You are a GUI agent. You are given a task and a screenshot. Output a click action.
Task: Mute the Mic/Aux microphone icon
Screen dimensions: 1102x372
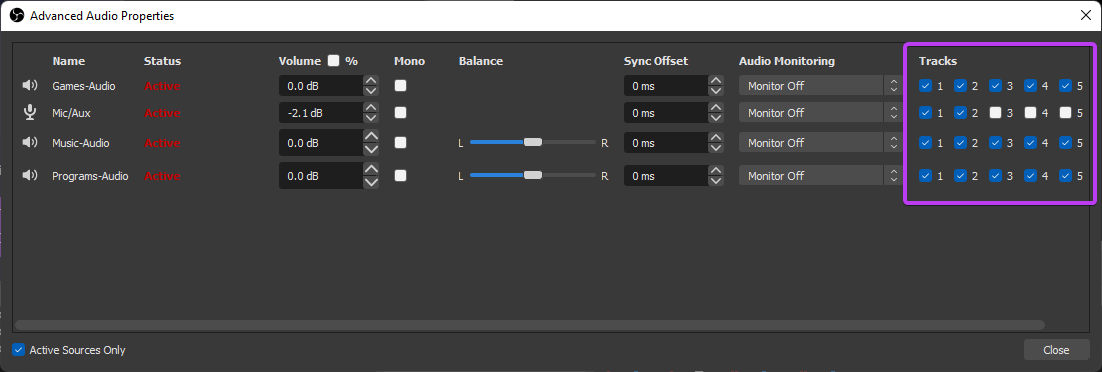(x=30, y=113)
